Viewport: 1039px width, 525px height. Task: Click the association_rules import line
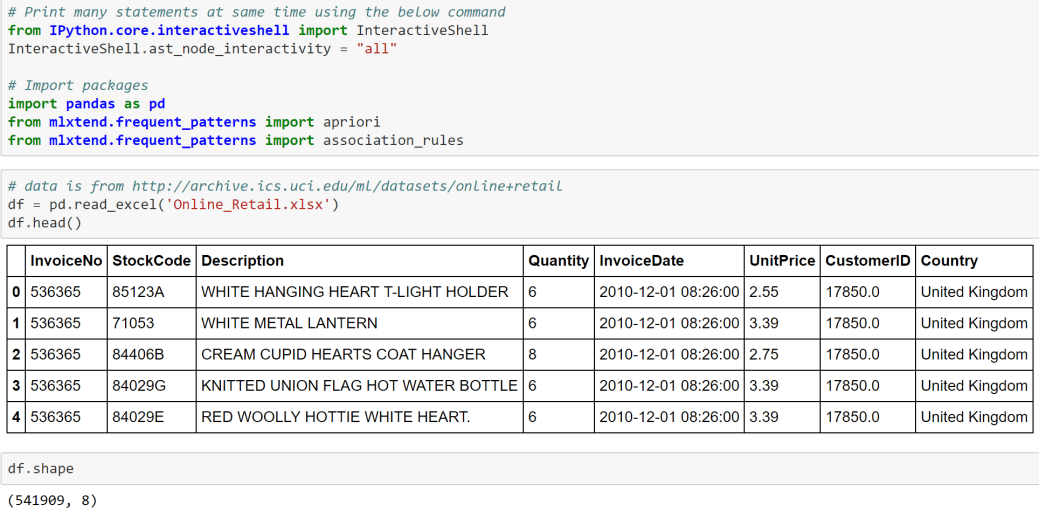(x=235, y=141)
